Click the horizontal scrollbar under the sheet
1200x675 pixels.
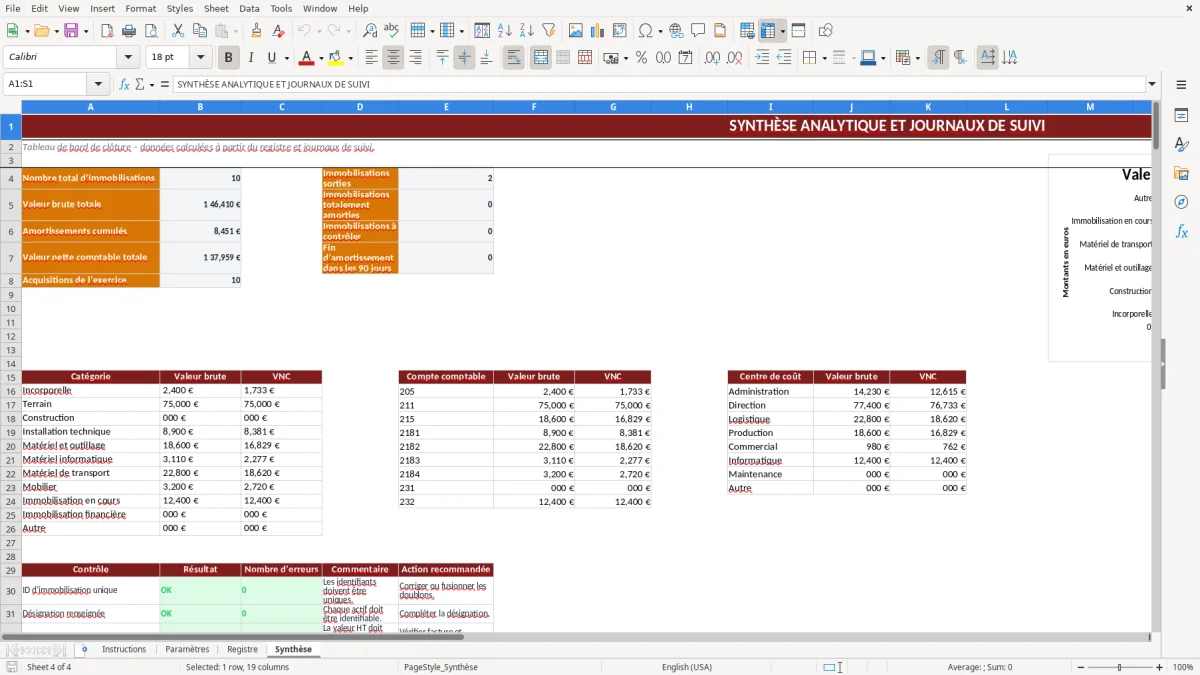coord(576,636)
